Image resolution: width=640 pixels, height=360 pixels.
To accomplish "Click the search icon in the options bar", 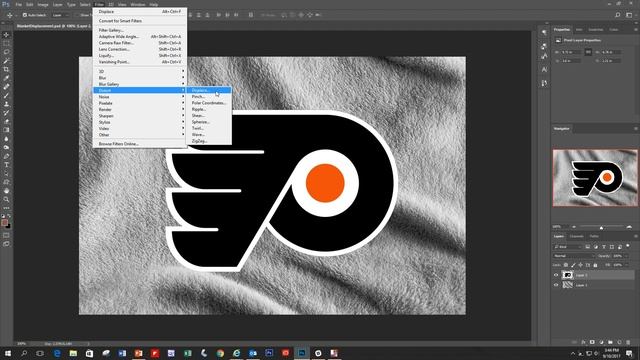I will click(x=618, y=15).
